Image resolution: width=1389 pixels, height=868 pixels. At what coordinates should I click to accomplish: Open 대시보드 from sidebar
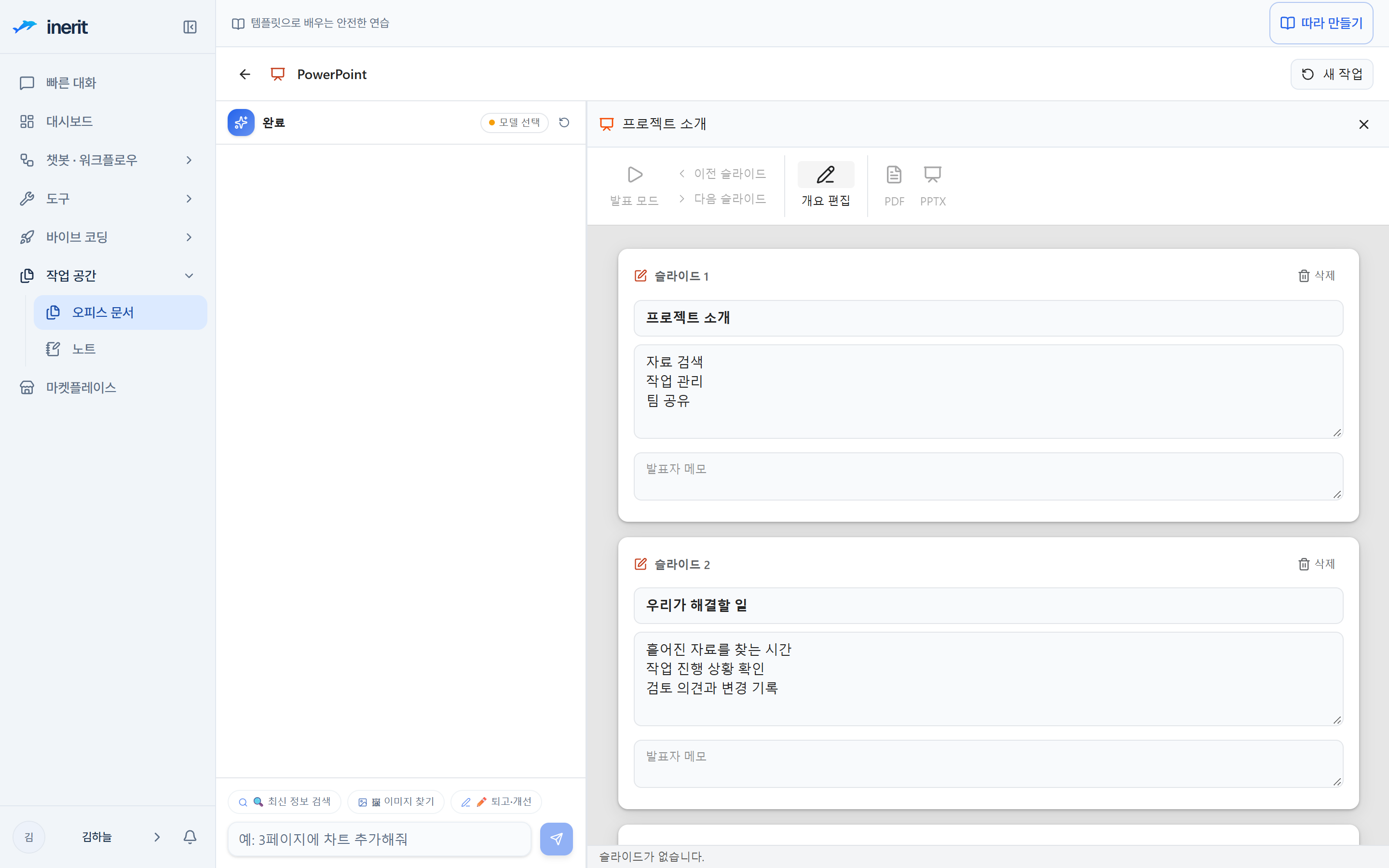[108, 121]
